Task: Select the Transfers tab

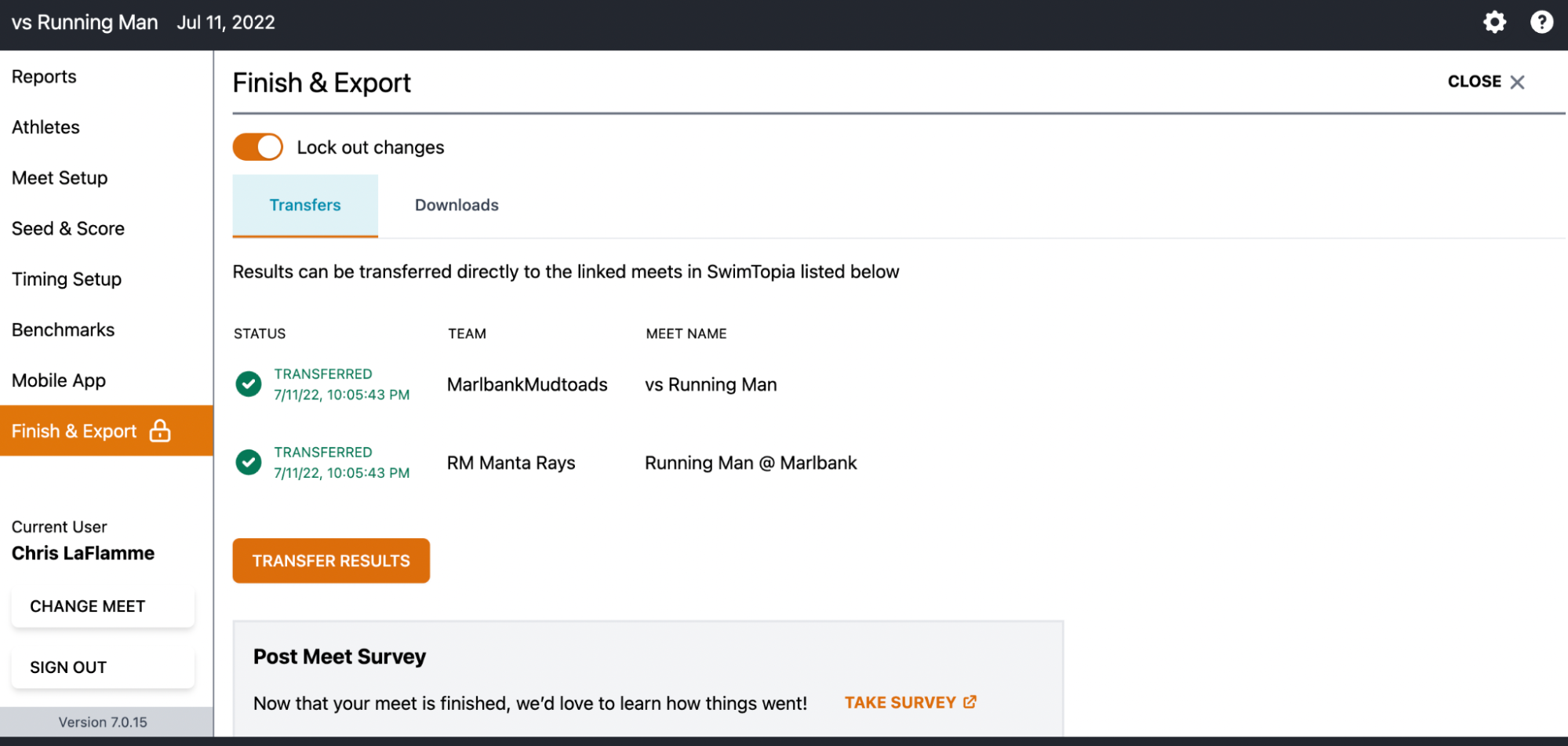Action: (305, 206)
